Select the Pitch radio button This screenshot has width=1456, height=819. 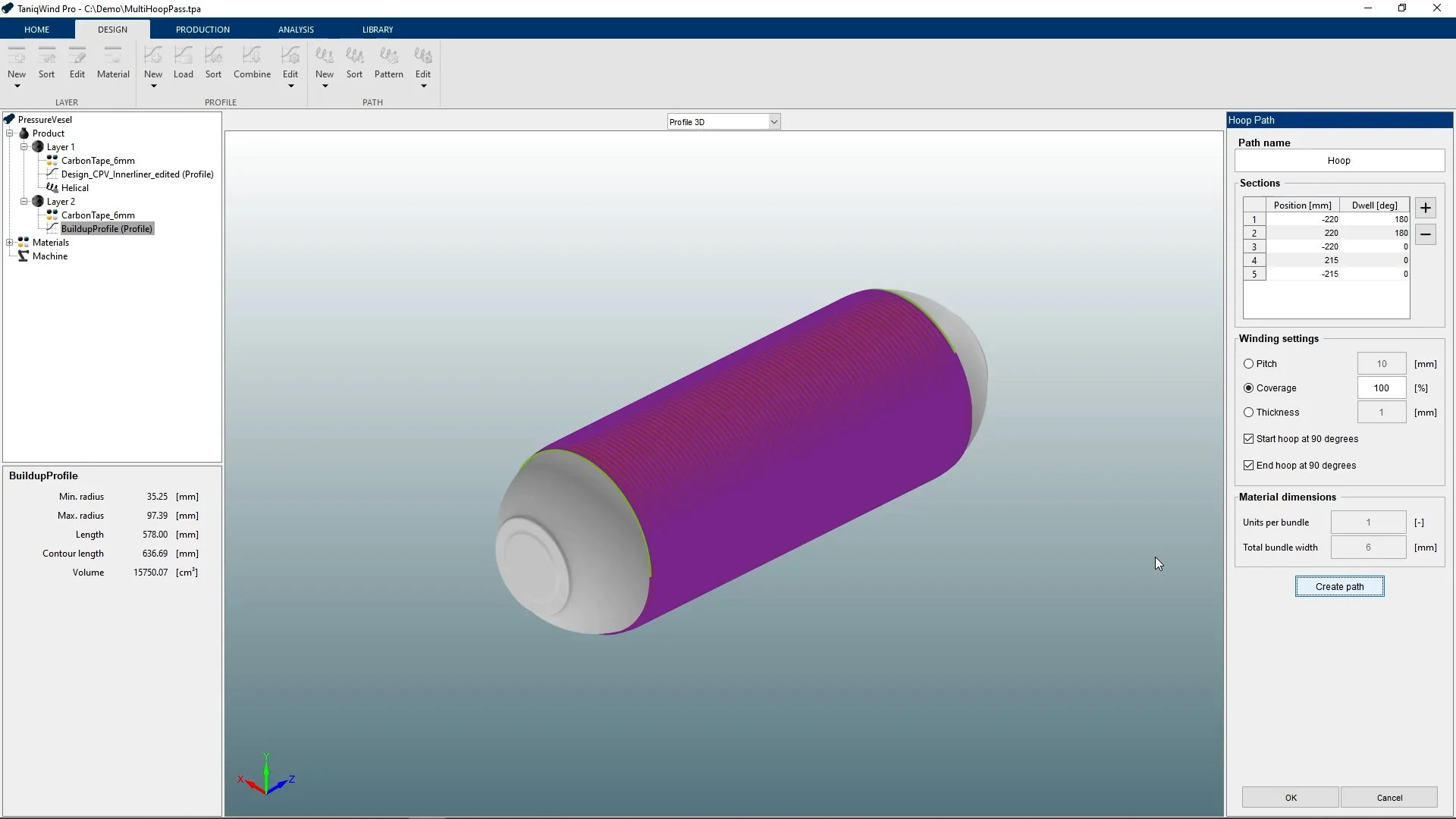point(1248,364)
